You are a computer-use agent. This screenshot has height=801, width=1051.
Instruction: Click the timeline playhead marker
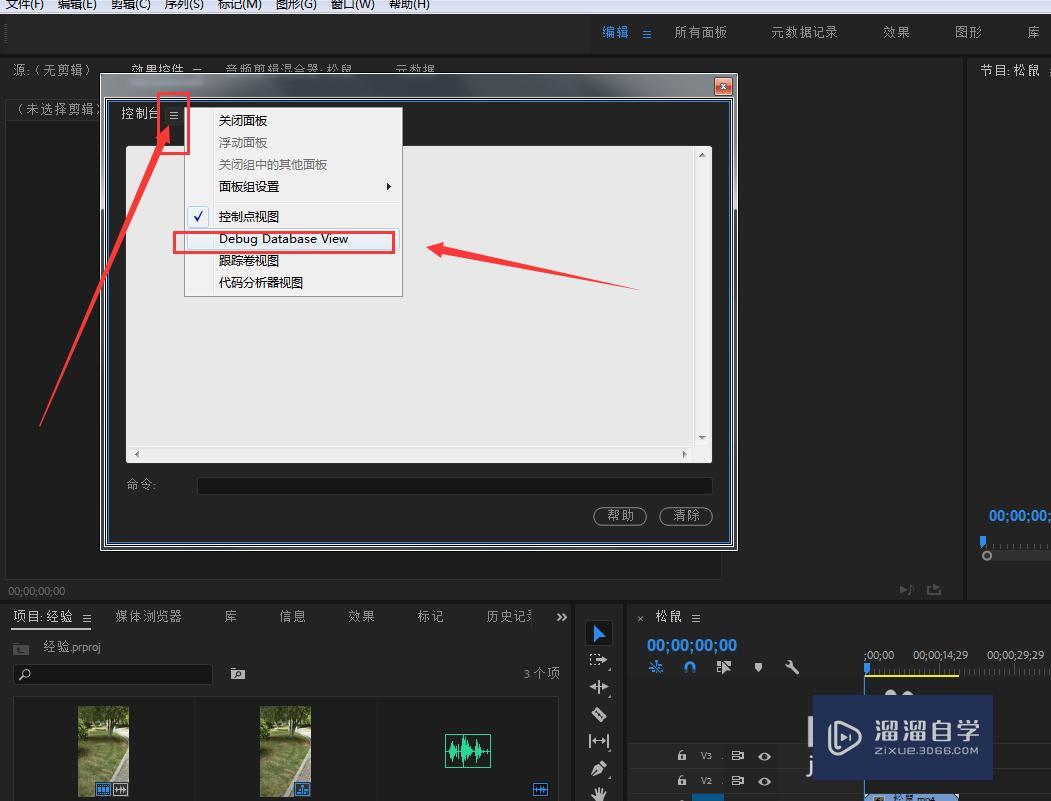(x=867, y=669)
